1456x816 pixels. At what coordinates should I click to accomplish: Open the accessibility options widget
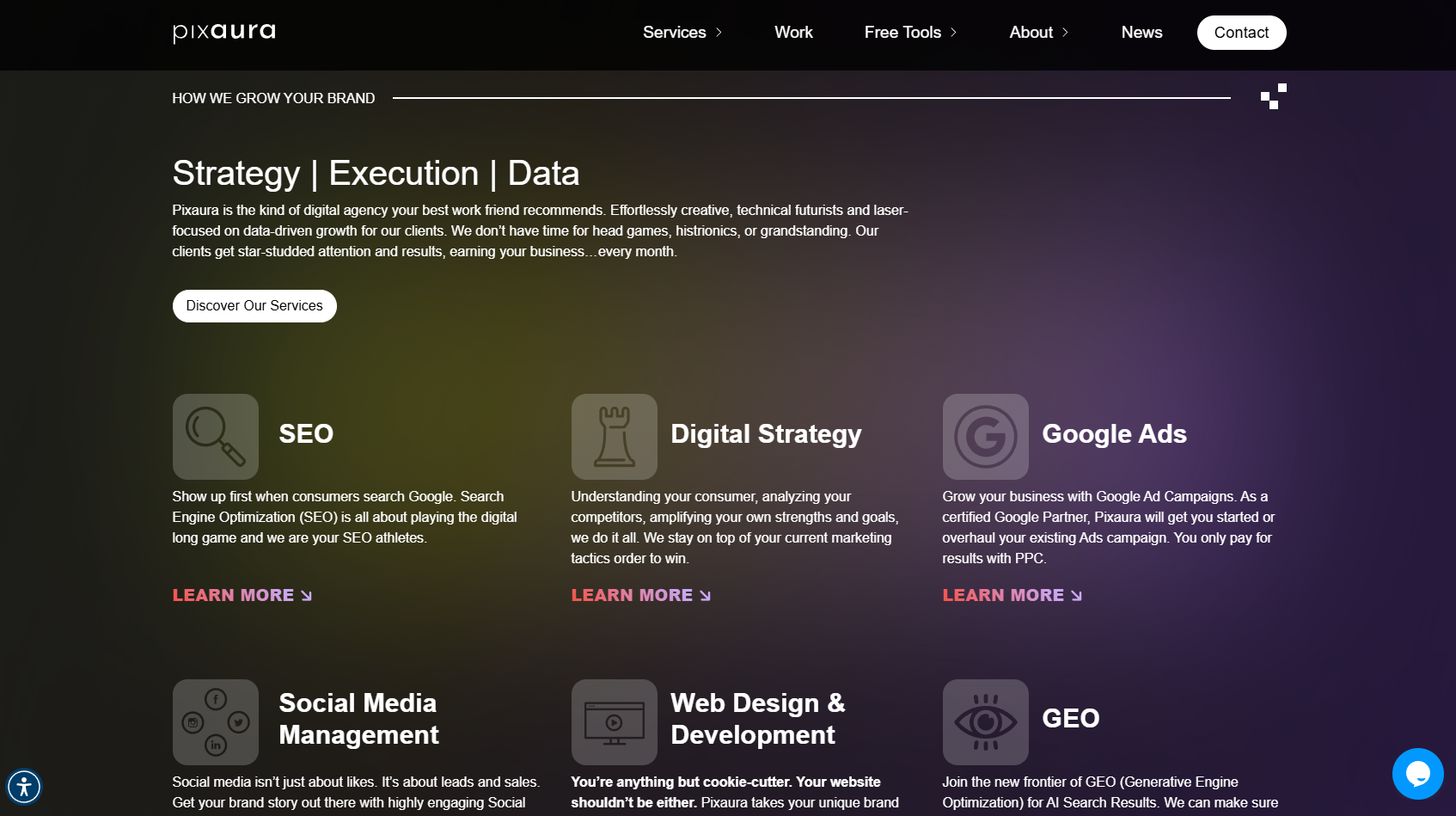(x=24, y=787)
